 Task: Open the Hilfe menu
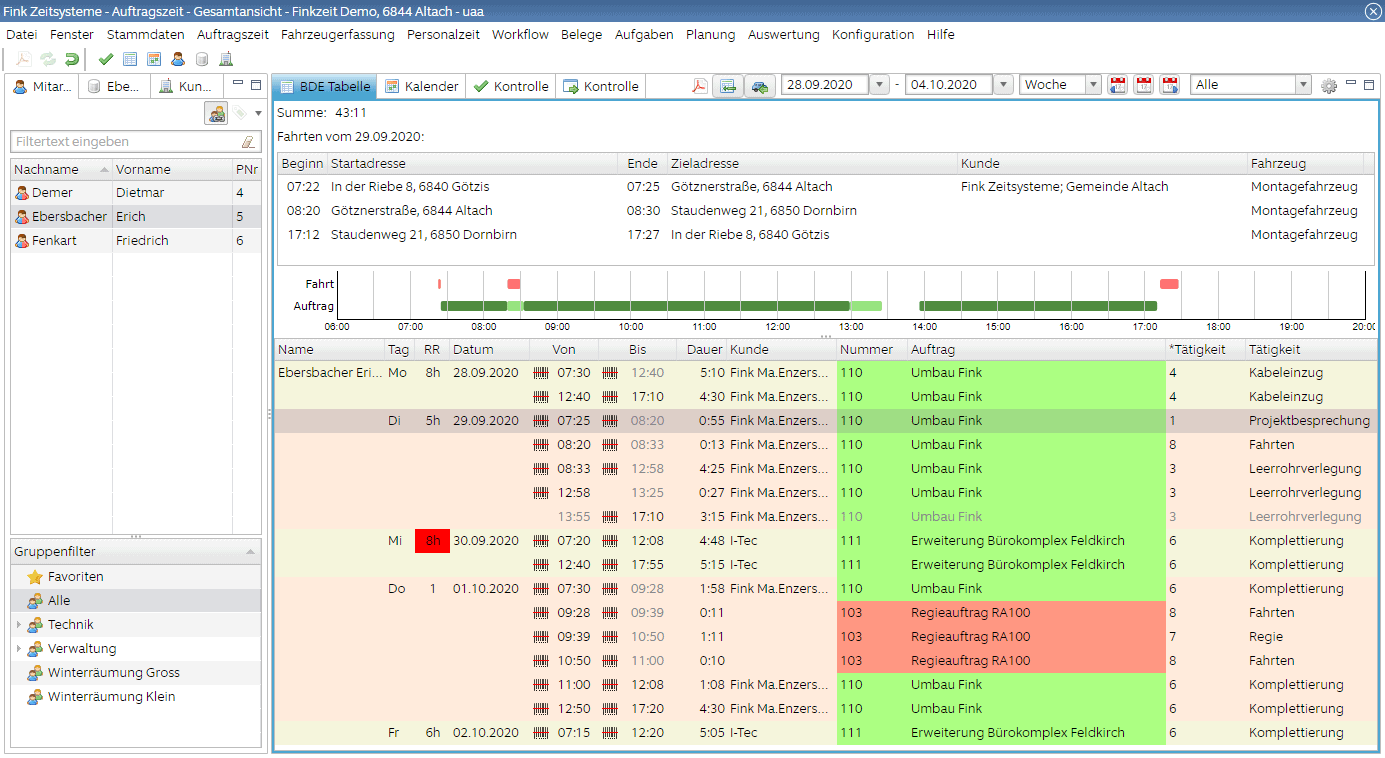click(941, 34)
